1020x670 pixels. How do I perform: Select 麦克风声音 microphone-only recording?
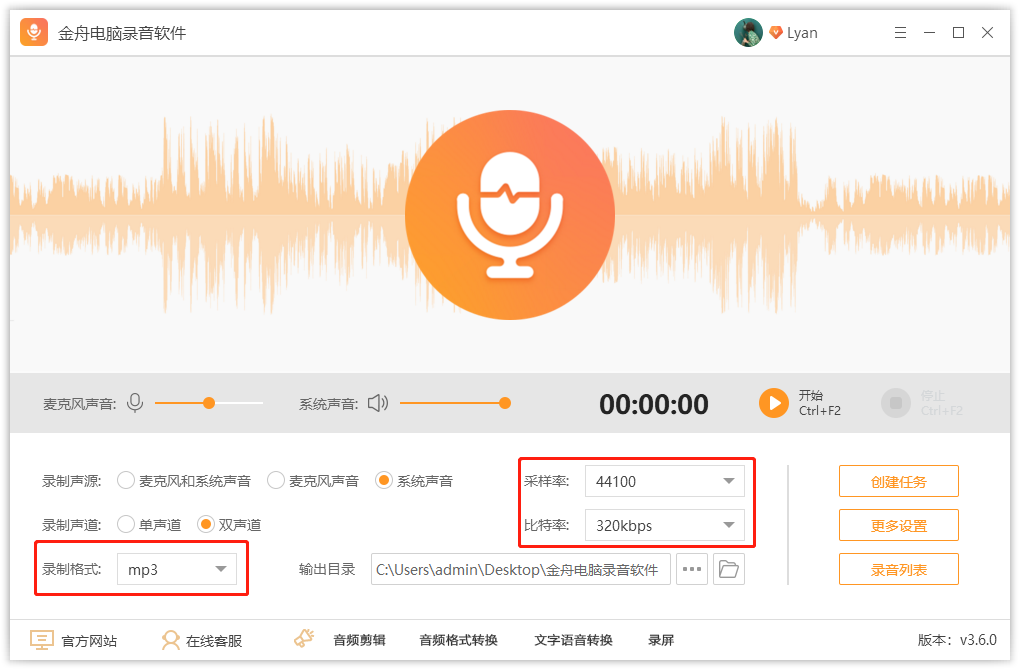pos(276,480)
